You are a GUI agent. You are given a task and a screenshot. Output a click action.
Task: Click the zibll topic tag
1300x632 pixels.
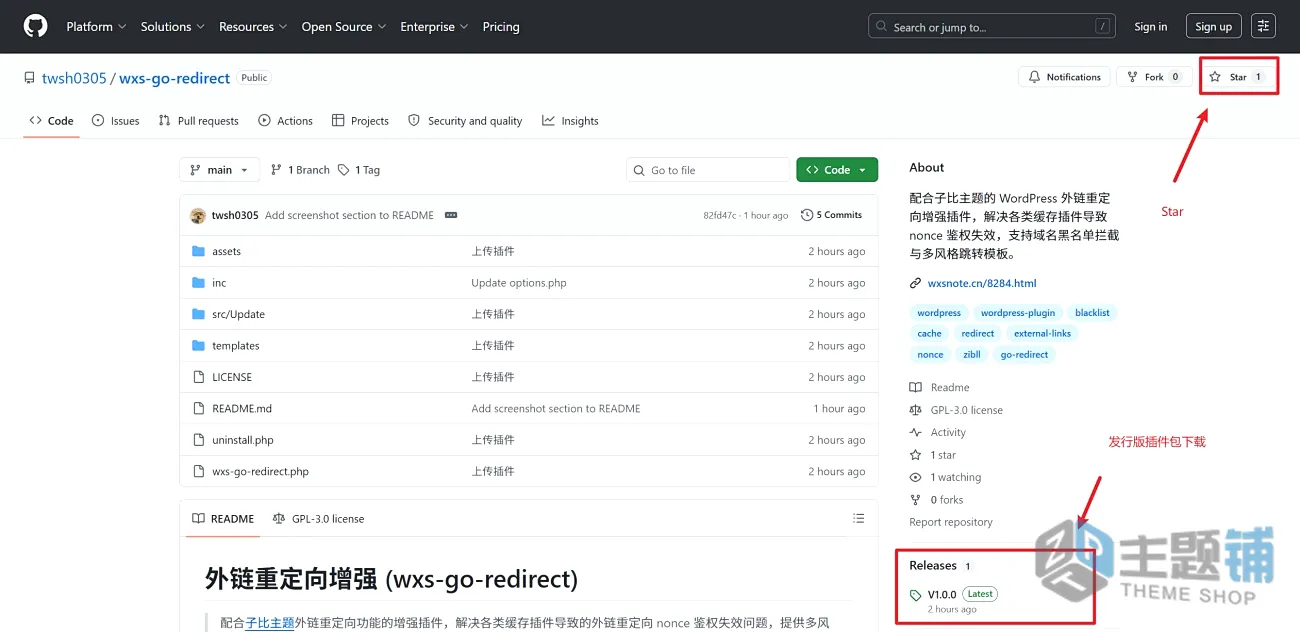click(972, 355)
